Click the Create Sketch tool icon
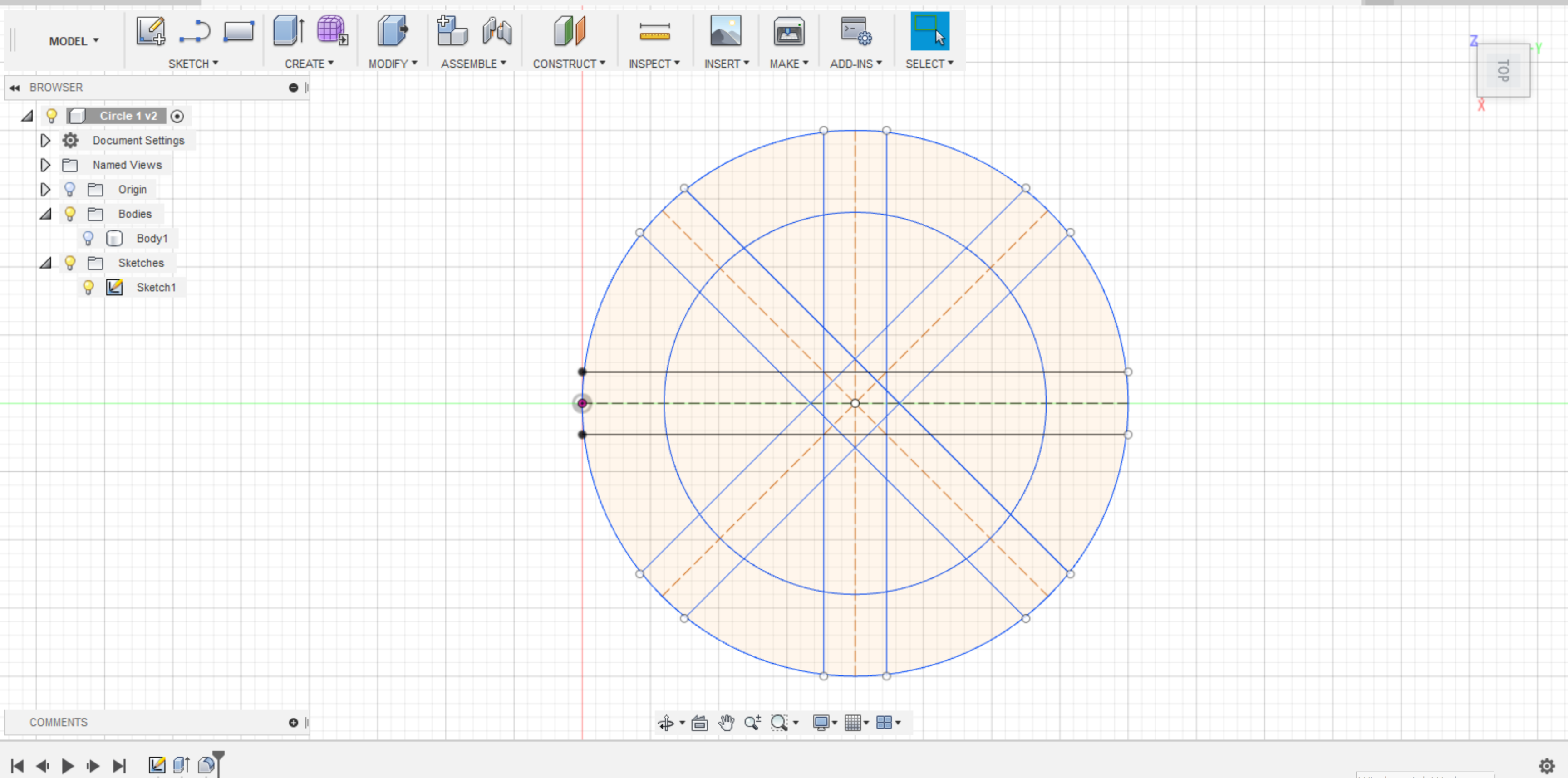 coord(150,31)
